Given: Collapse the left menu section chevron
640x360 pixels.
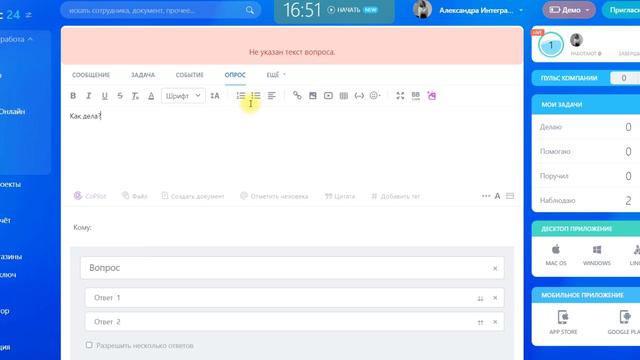Looking at the screenshot, I should (30, 39).
